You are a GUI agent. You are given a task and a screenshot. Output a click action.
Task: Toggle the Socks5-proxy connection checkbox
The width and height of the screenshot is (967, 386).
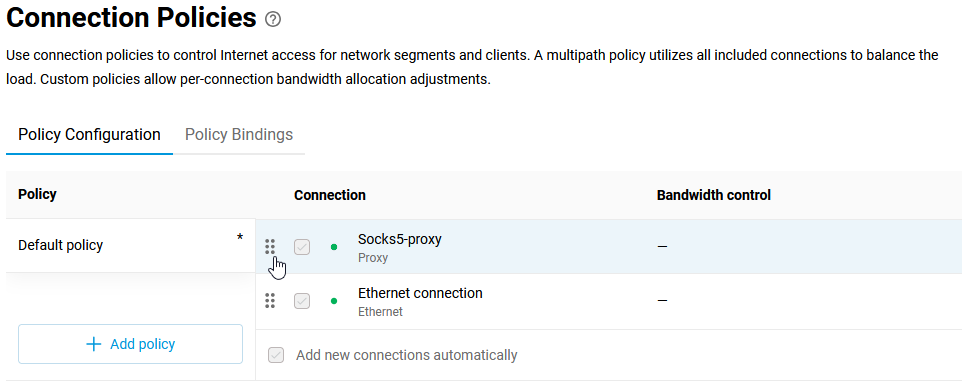pyautogui.click(x=302, y=247)
